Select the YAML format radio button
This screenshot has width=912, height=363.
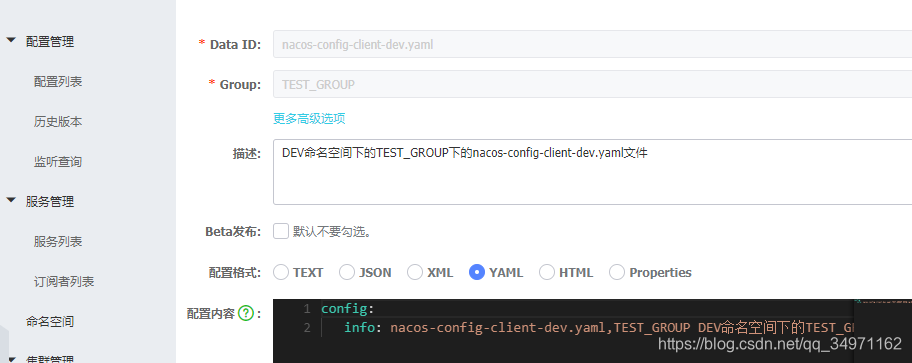point(477,272)
